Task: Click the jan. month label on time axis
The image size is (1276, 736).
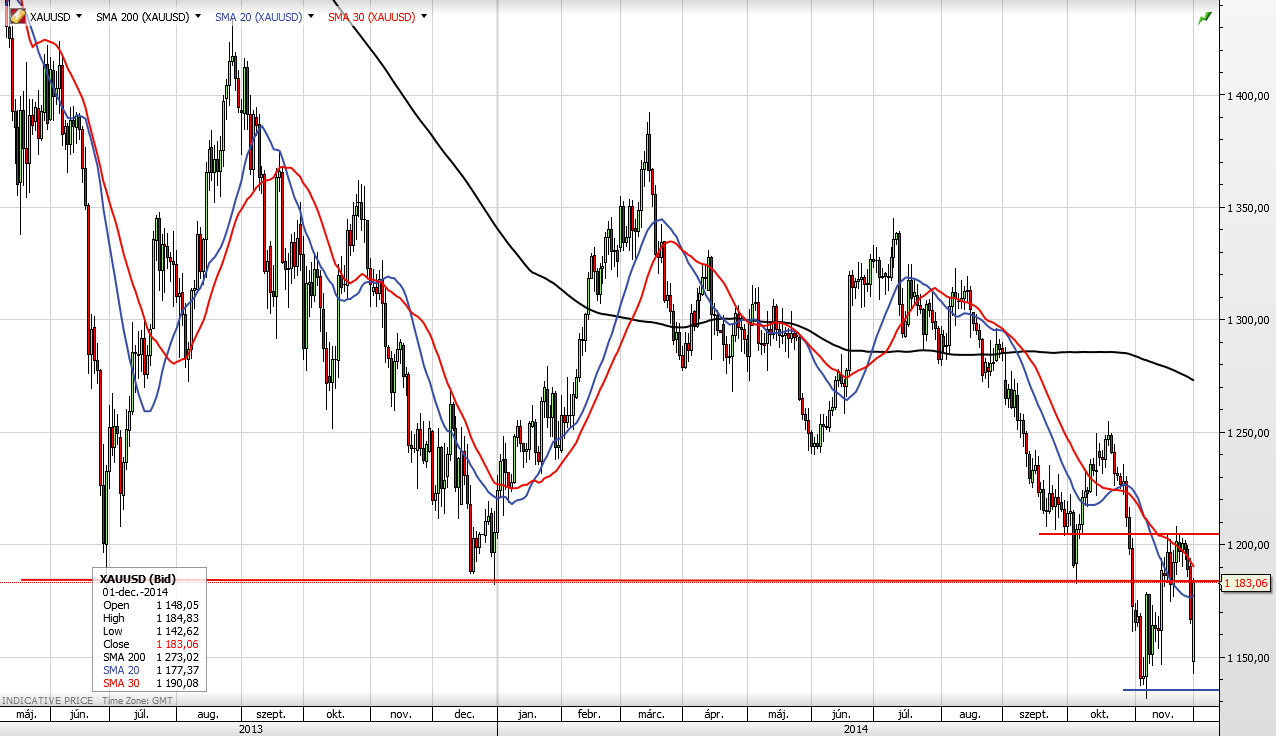Action: click(528, 715)
